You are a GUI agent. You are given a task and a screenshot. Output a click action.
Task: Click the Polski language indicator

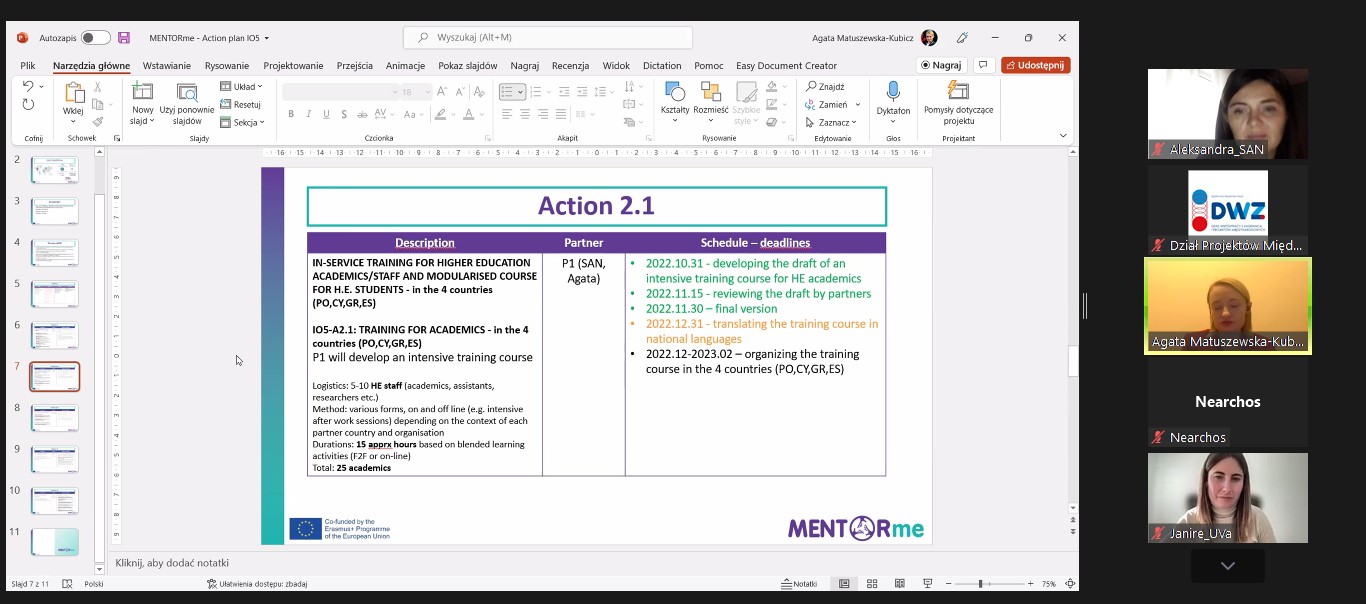pyautogui.click(x=94, y=584)
